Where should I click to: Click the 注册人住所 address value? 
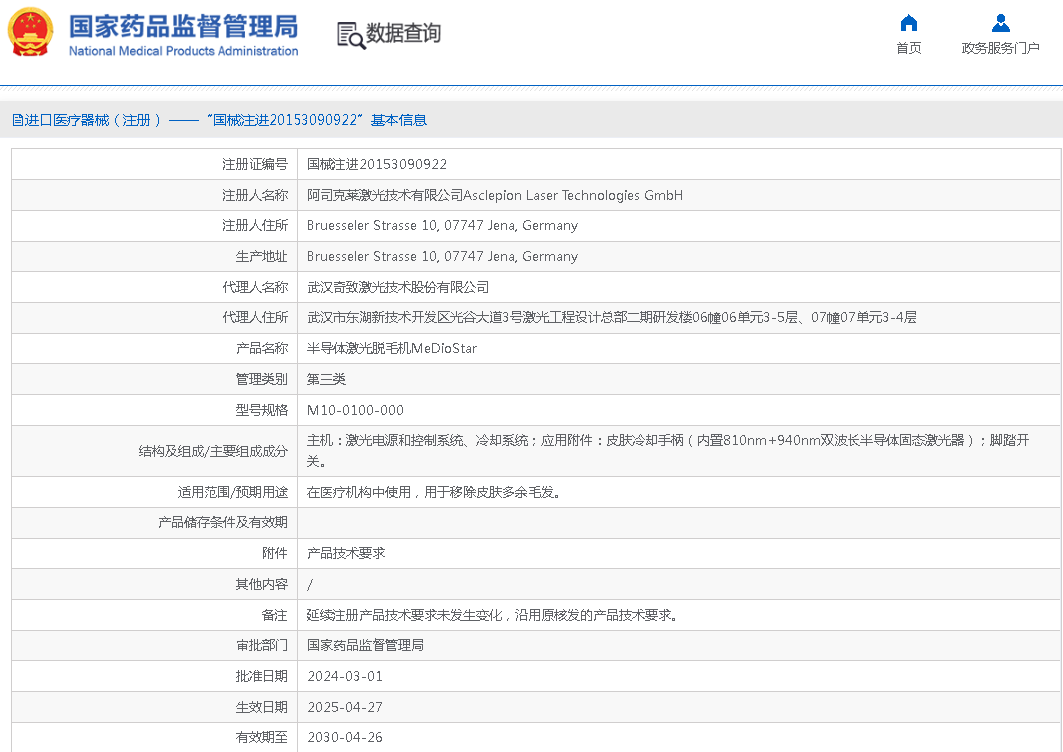(442, 225)
